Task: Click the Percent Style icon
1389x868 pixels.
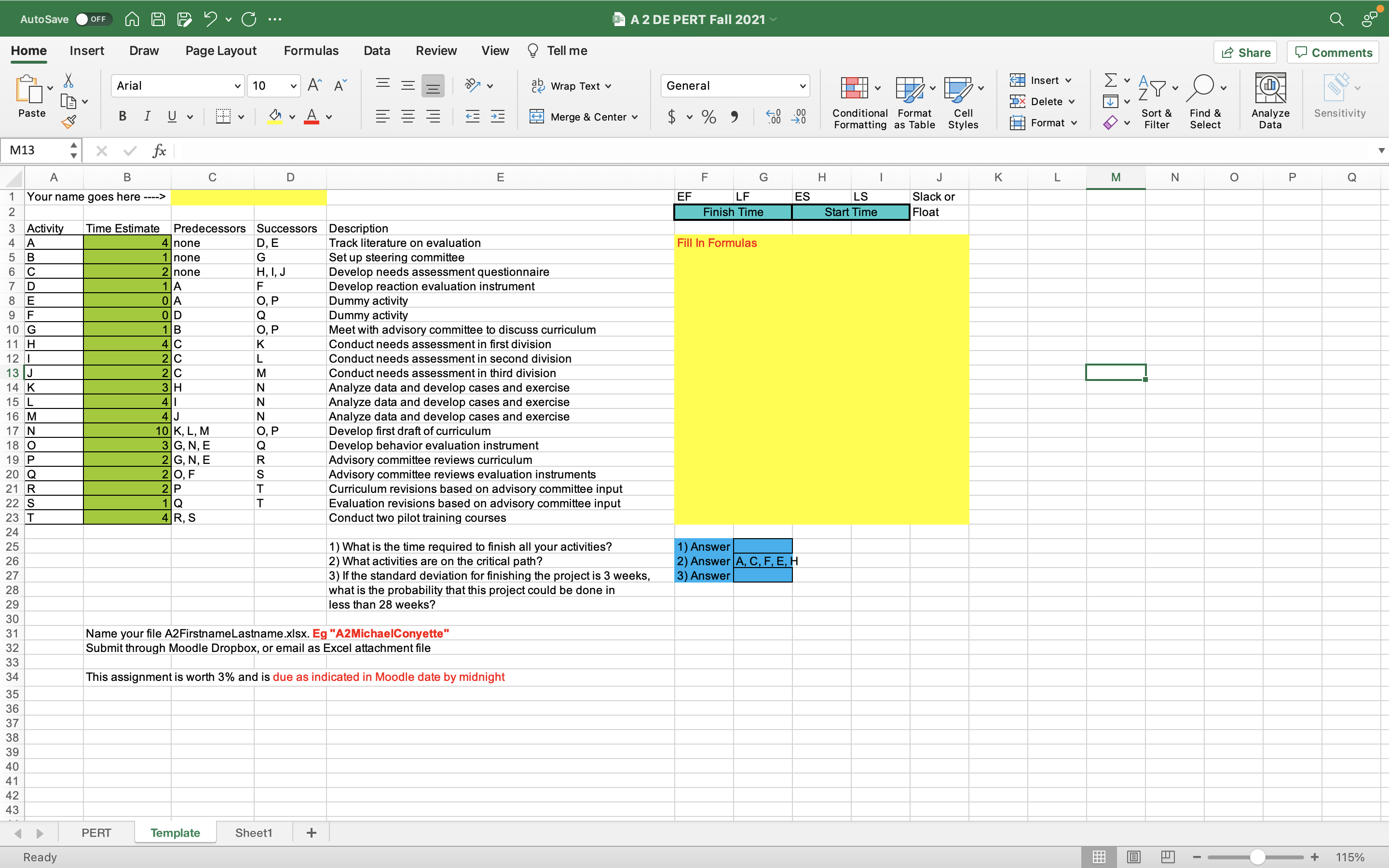Action: (709, 117)
